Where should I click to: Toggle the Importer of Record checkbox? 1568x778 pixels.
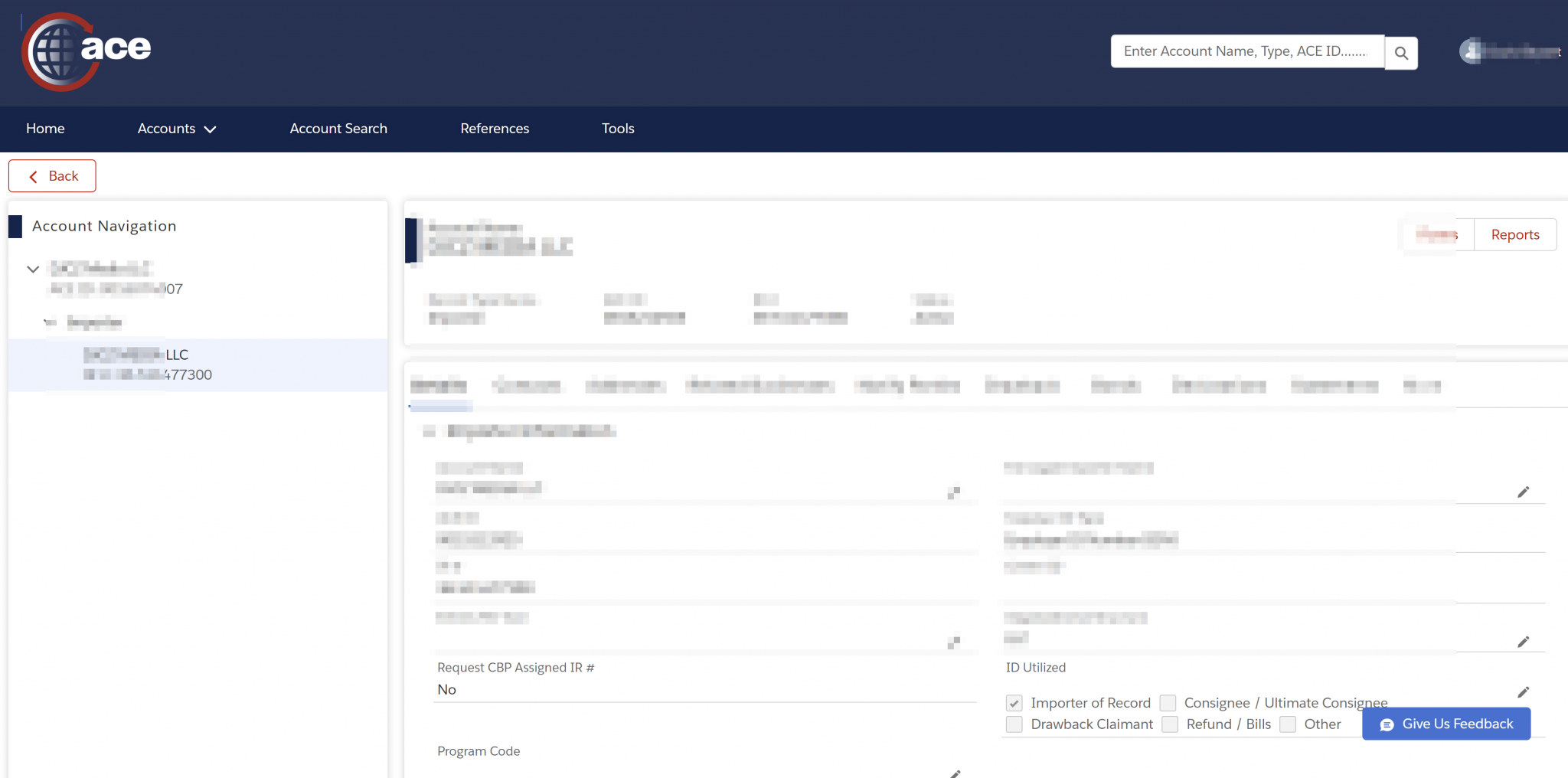pyautogui.click(x=1014, y=703)
